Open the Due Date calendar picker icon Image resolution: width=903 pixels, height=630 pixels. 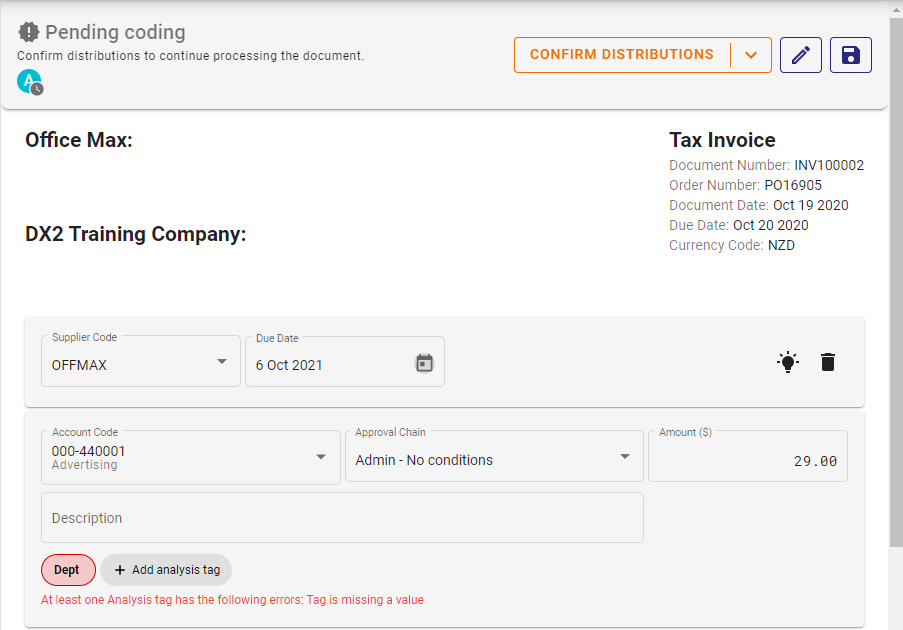pyautogui.click(x=424, y=363)
